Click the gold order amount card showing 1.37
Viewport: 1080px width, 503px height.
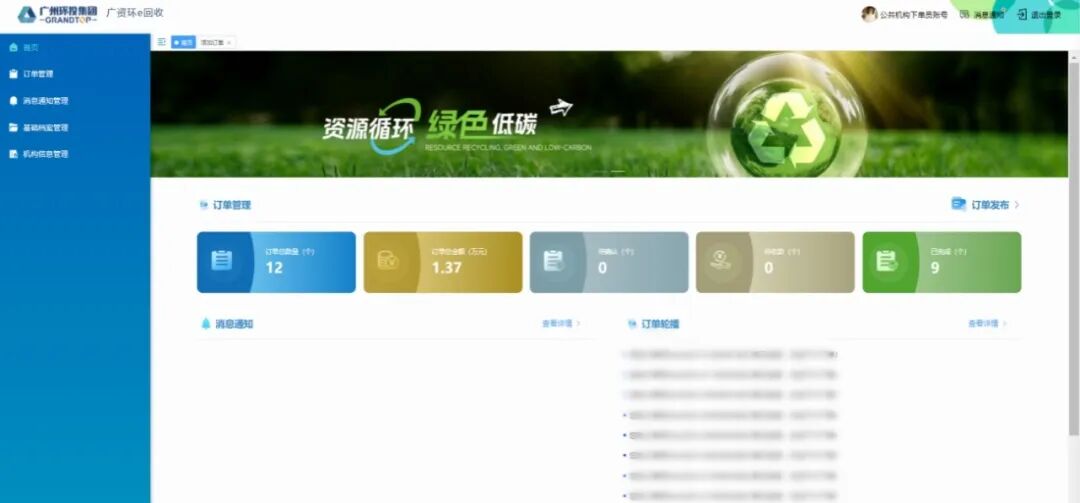click(x=442, y=262)
